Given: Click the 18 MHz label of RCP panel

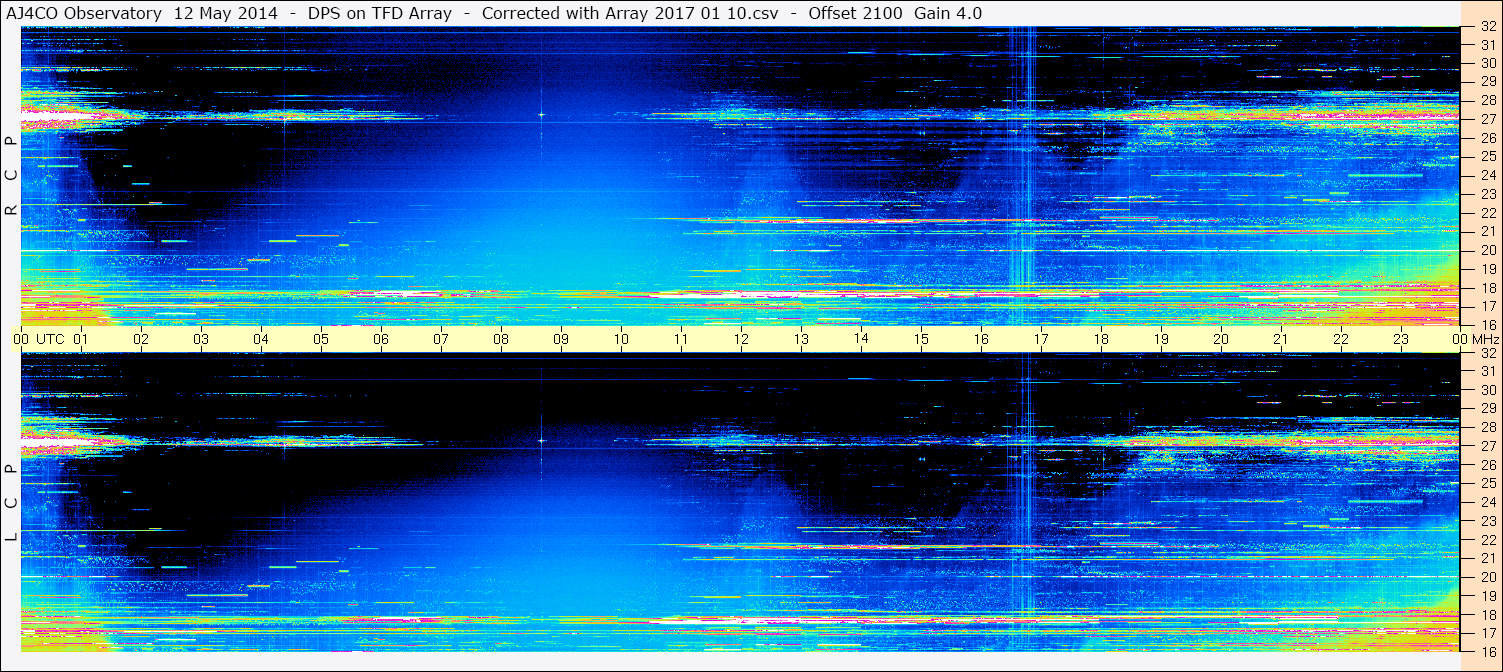Looking at the screenshot, I should tap(1488, 287).
